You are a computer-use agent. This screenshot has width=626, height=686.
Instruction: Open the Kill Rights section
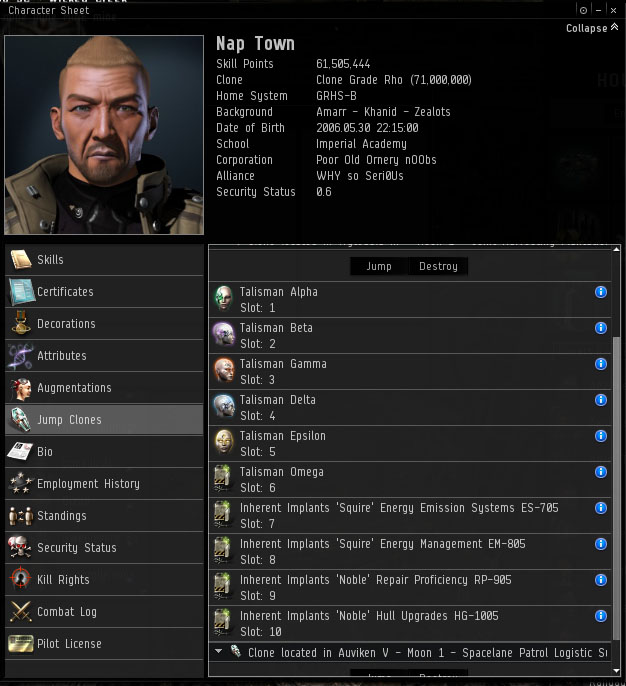click(104, 580)
